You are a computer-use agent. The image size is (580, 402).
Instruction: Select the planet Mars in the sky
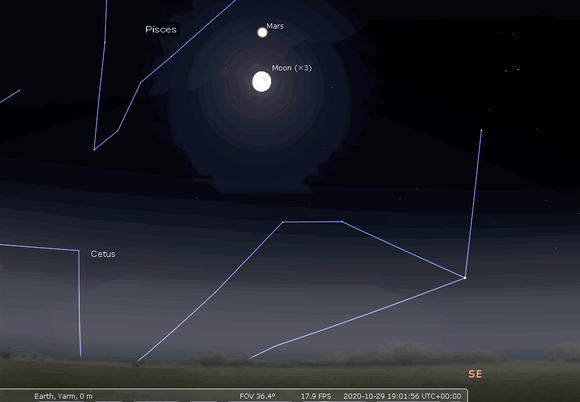click(x=262, y=33)
